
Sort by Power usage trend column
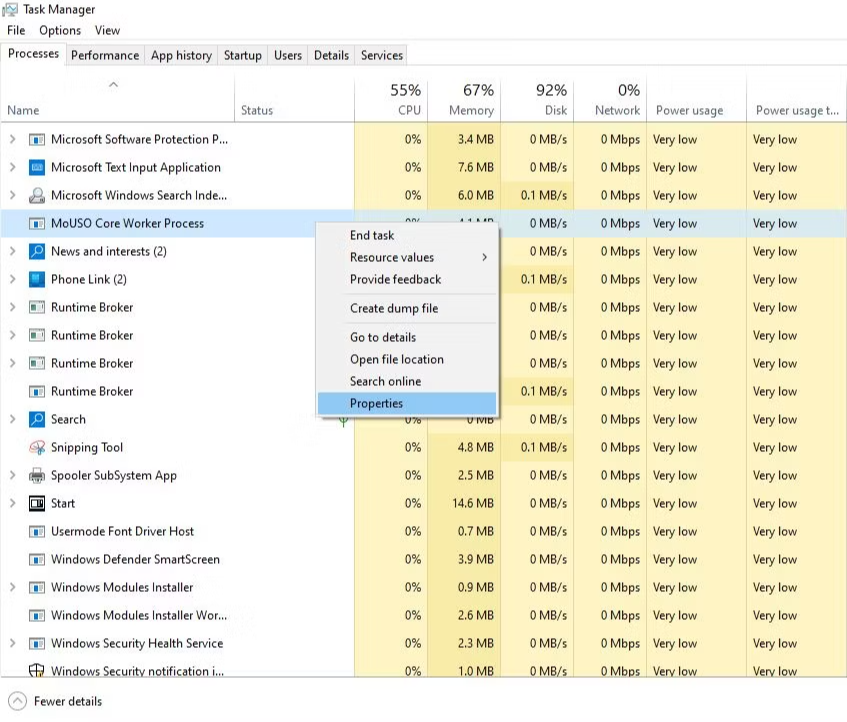[x=797, y=99]
